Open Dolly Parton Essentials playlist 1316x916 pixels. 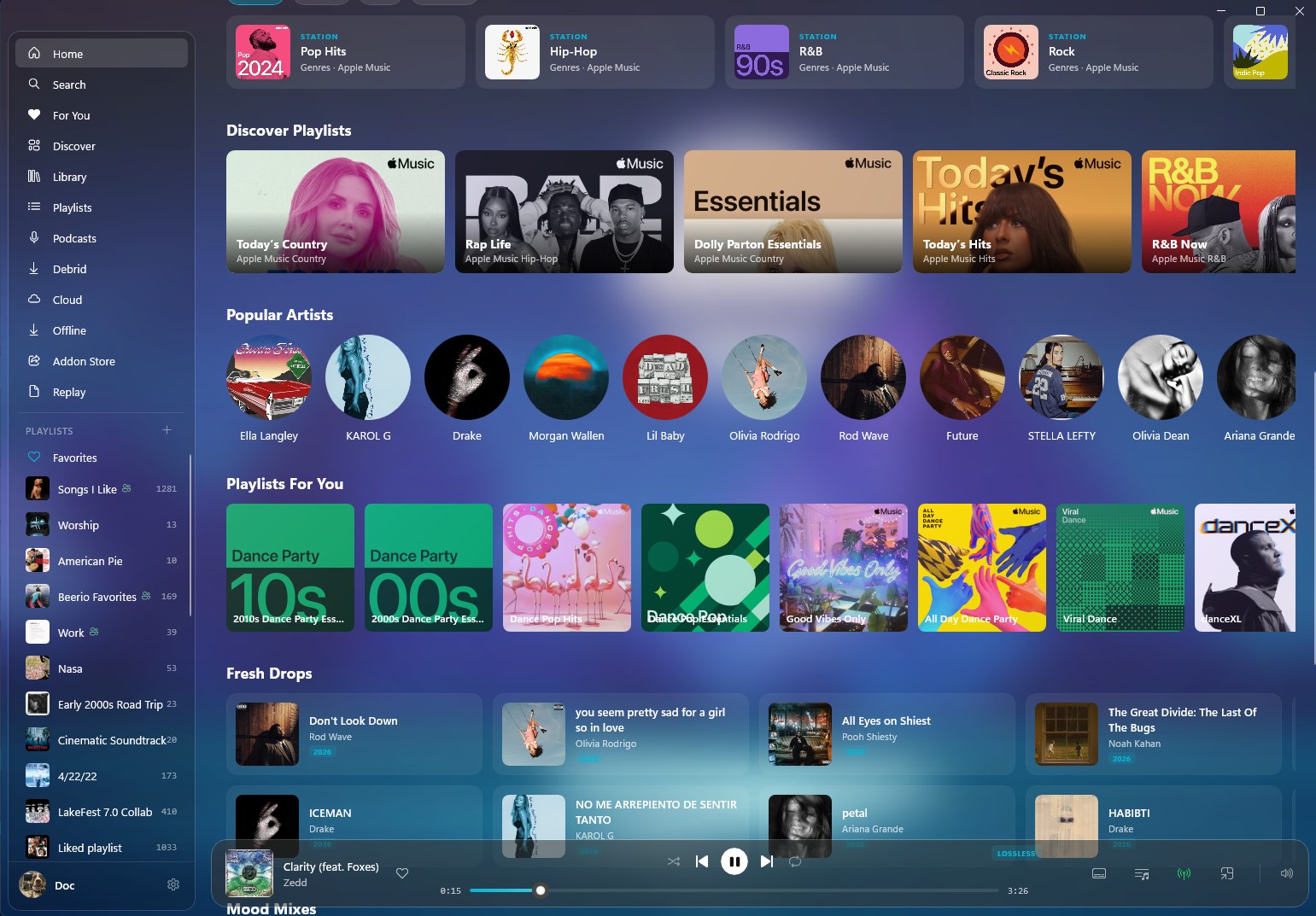click(793, 212)
